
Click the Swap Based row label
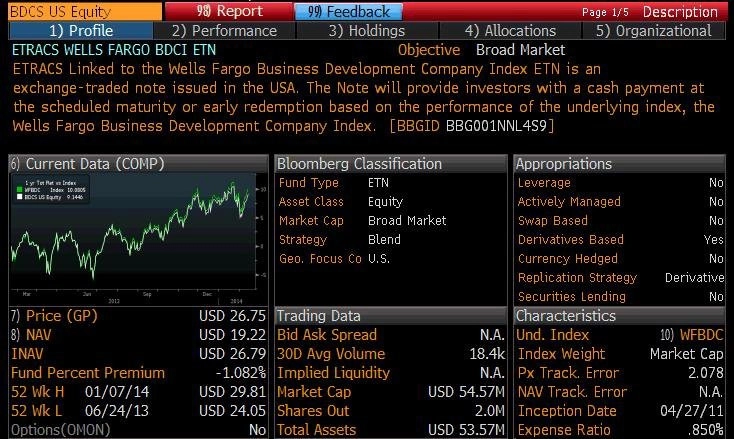click(x=552, y=220)
